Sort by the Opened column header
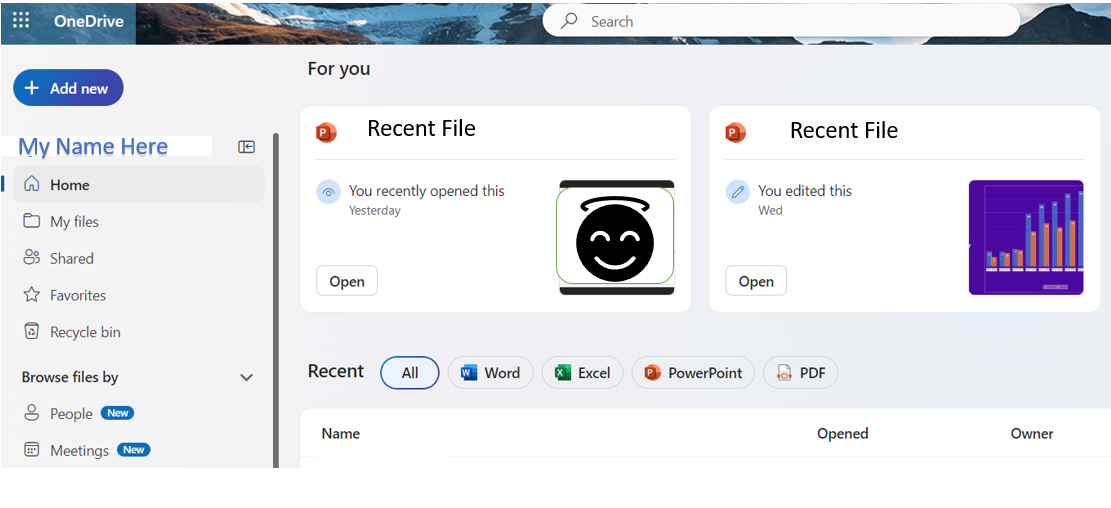This screenshot has height=508, width=1111. 842,434
